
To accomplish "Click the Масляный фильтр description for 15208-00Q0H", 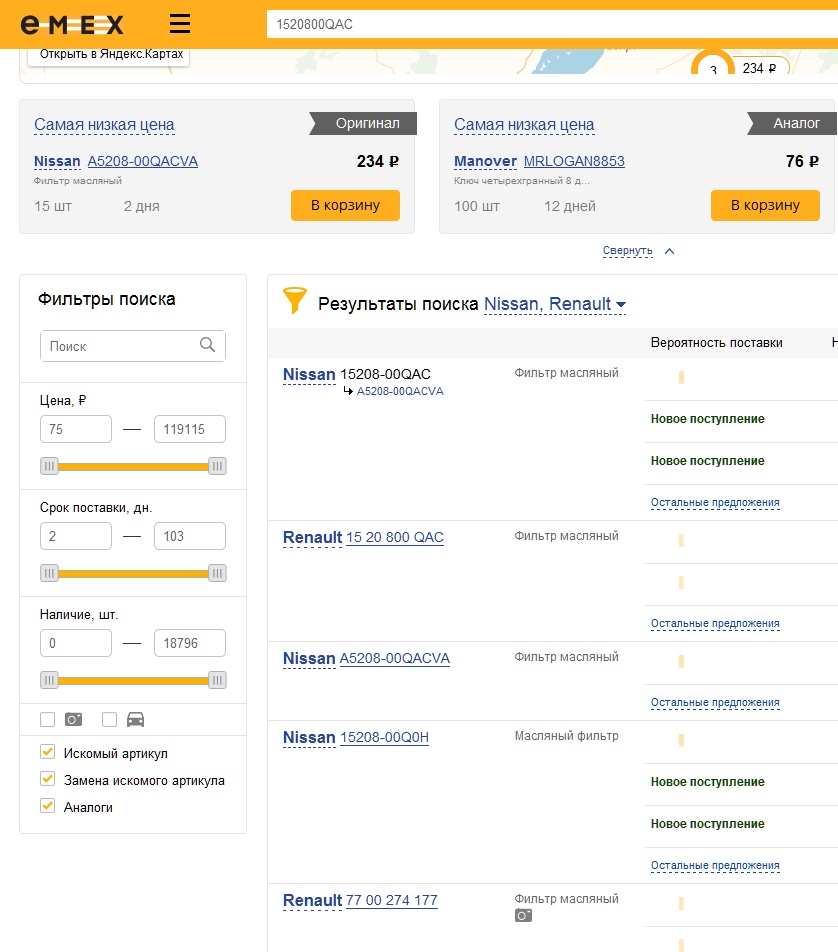I will pos(567,736).
